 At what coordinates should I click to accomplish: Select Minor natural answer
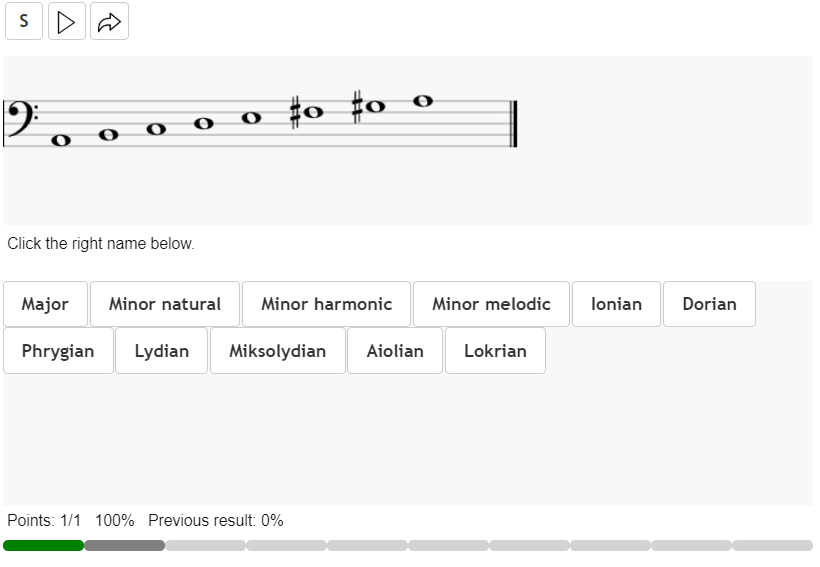point(165,304)
